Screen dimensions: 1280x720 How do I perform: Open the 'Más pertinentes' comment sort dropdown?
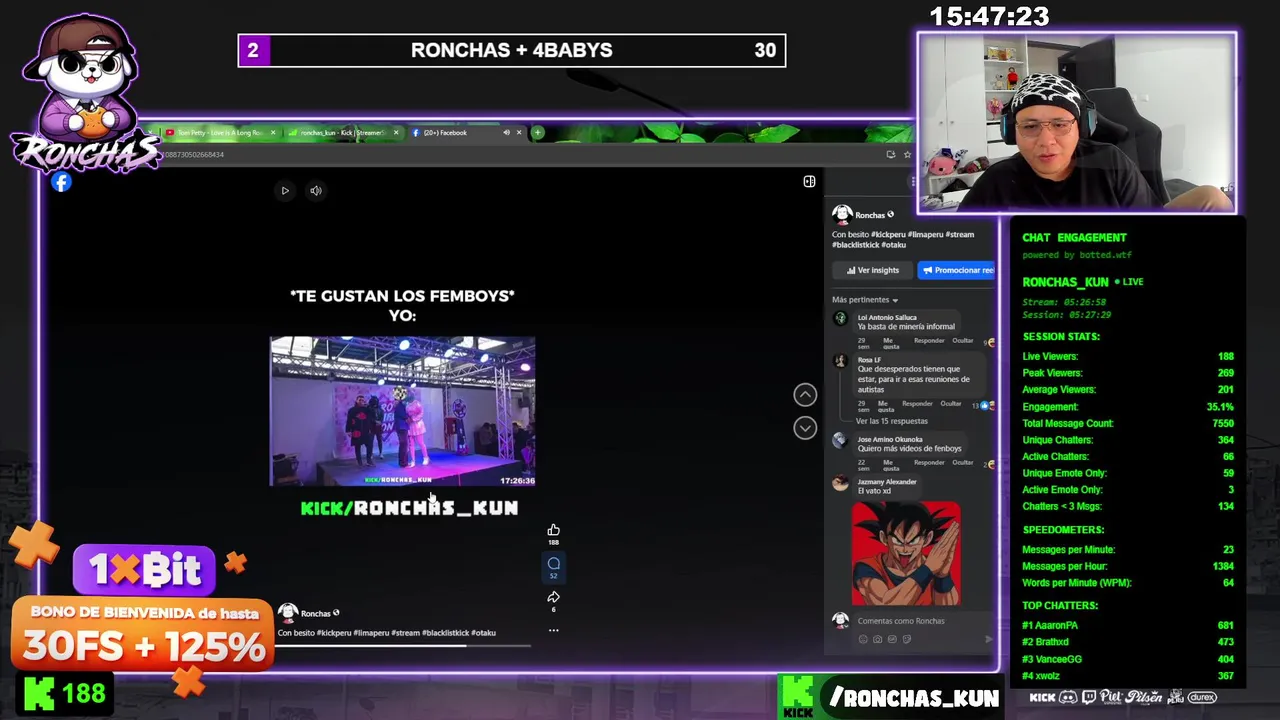(x=865, y=300)
